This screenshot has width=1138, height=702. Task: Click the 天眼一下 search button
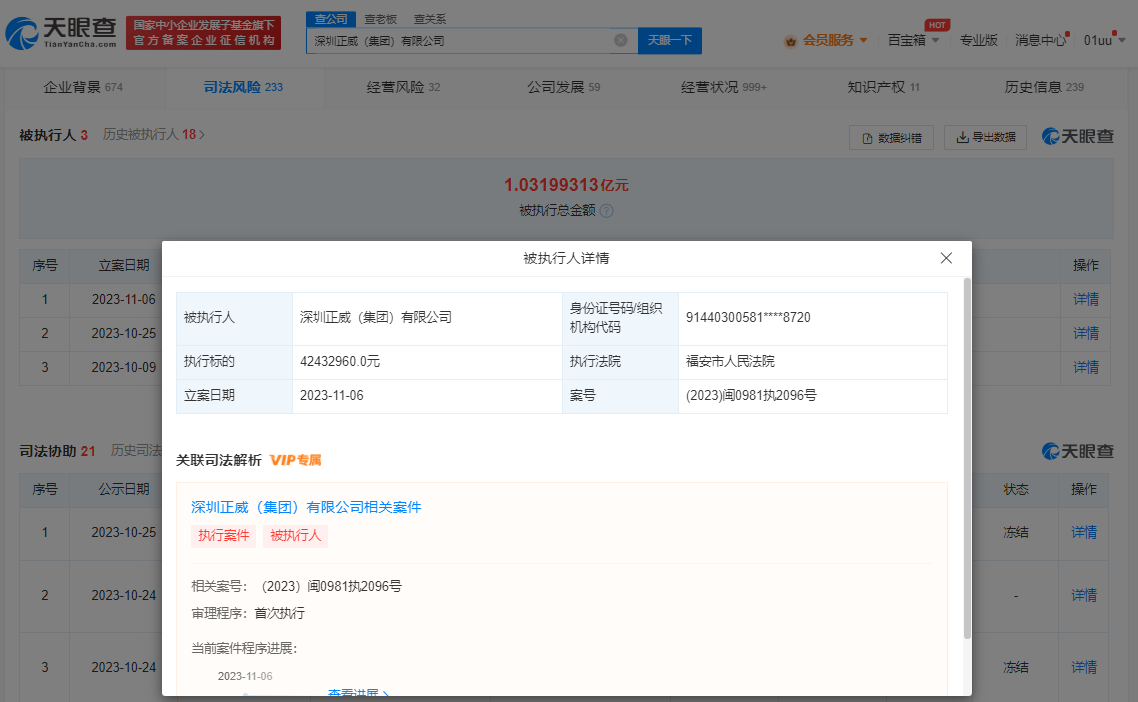point(669,40)
